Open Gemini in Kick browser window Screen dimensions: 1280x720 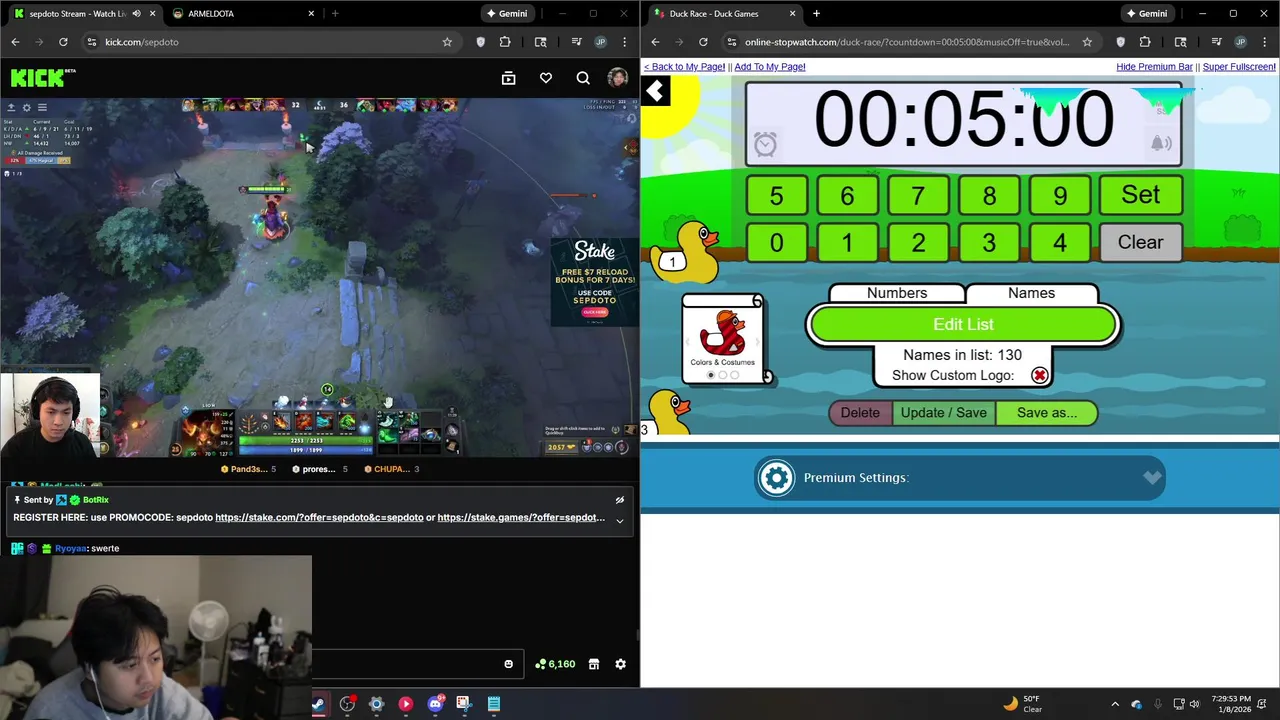506,14
